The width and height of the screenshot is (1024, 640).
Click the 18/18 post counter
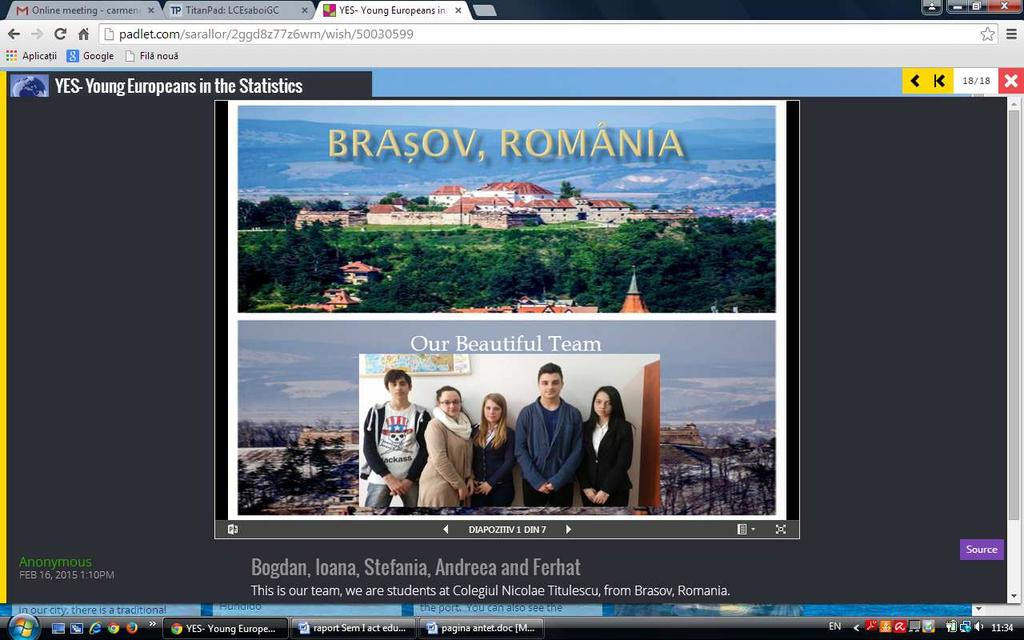coord(976,81)
